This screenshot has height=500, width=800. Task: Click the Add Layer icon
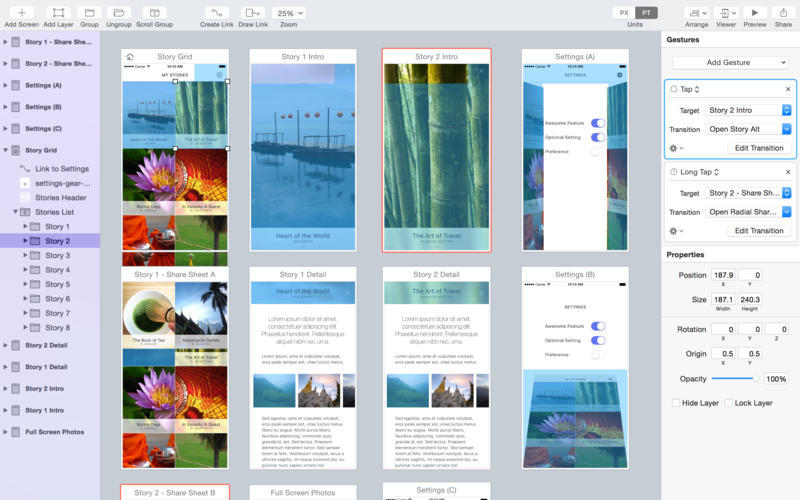point(57,12)
